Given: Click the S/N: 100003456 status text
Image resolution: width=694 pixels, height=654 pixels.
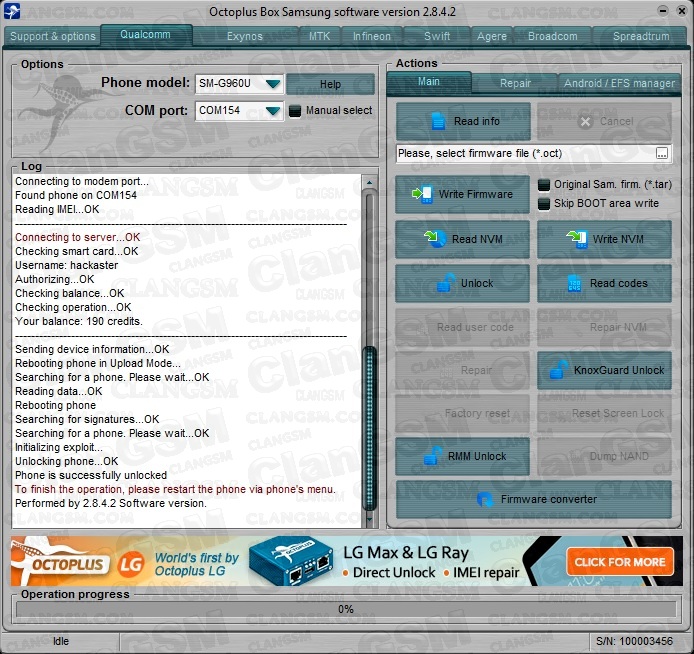Looking at the screenshot, I should 634,641.
